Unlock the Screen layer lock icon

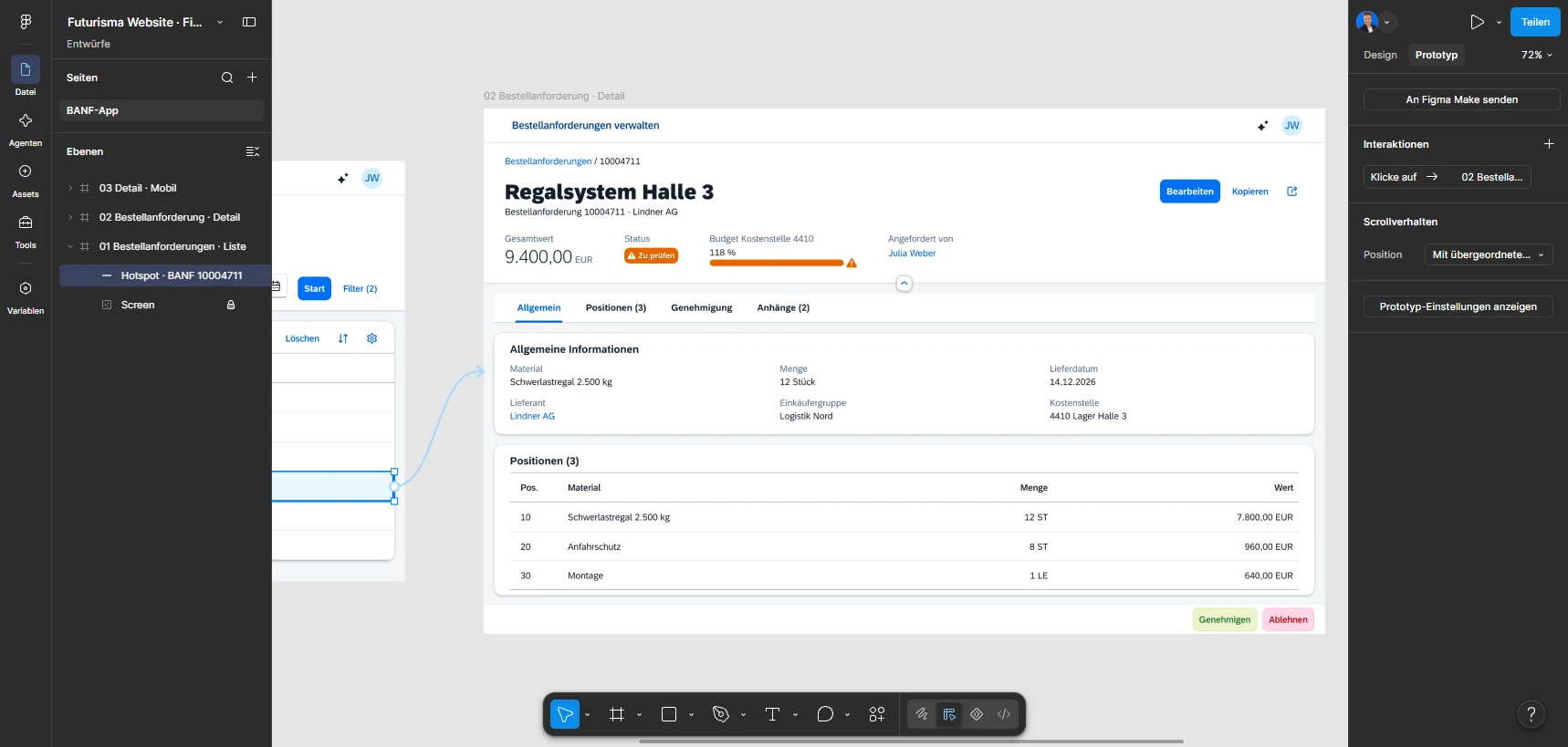coord(231,305)
